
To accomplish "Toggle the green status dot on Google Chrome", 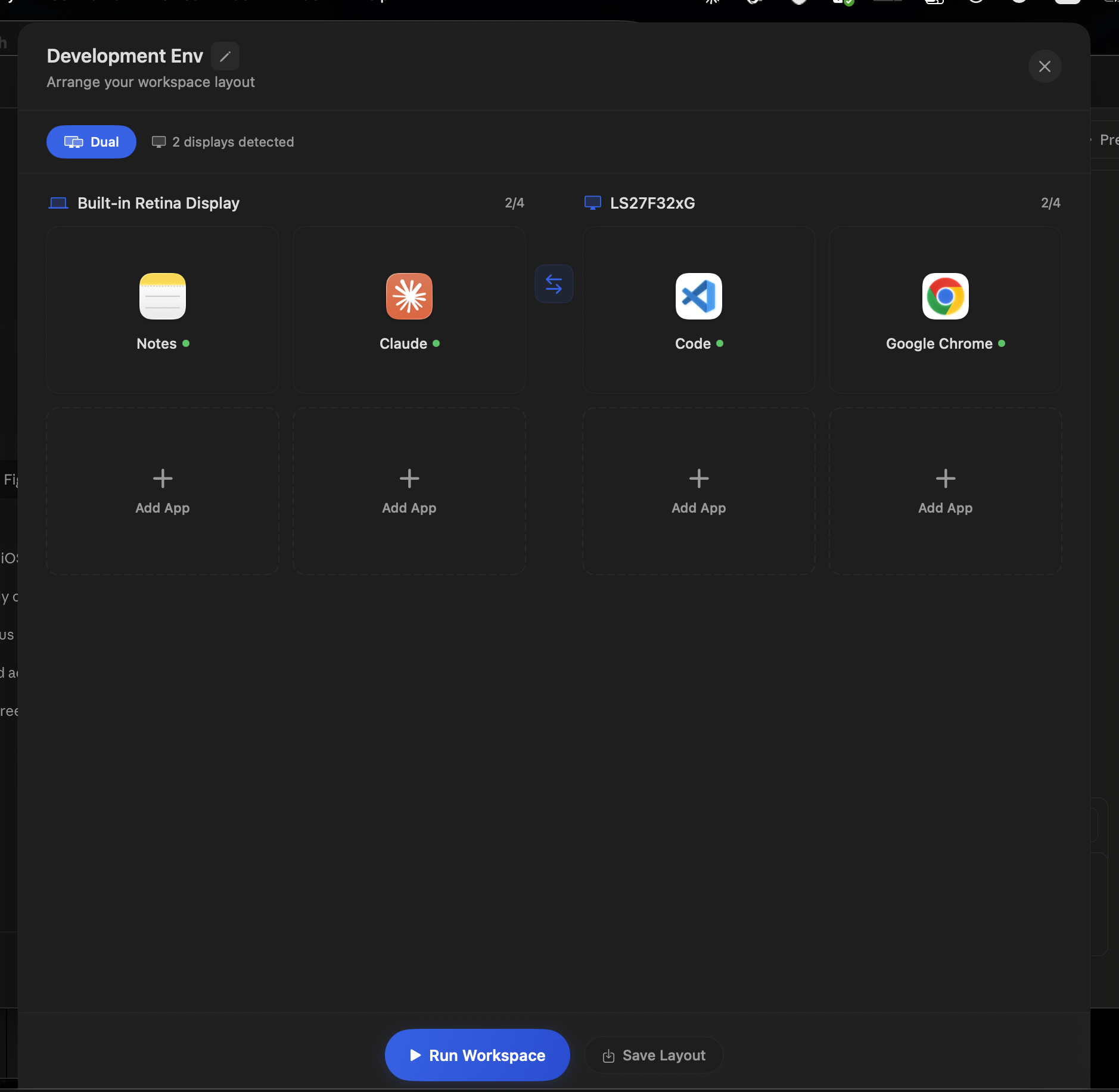I will [x=1003, y=344].
